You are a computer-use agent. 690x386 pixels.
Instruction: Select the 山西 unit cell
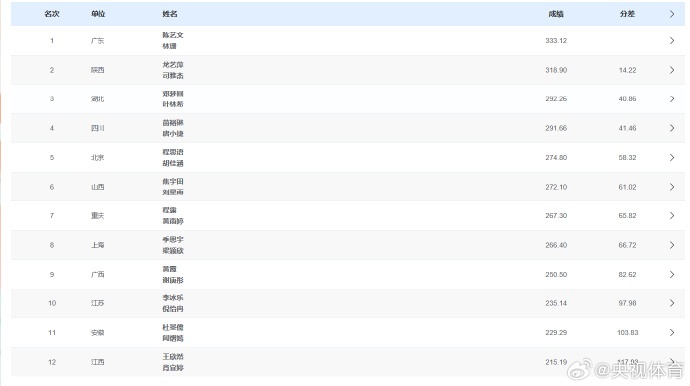[x=98, y=187]
